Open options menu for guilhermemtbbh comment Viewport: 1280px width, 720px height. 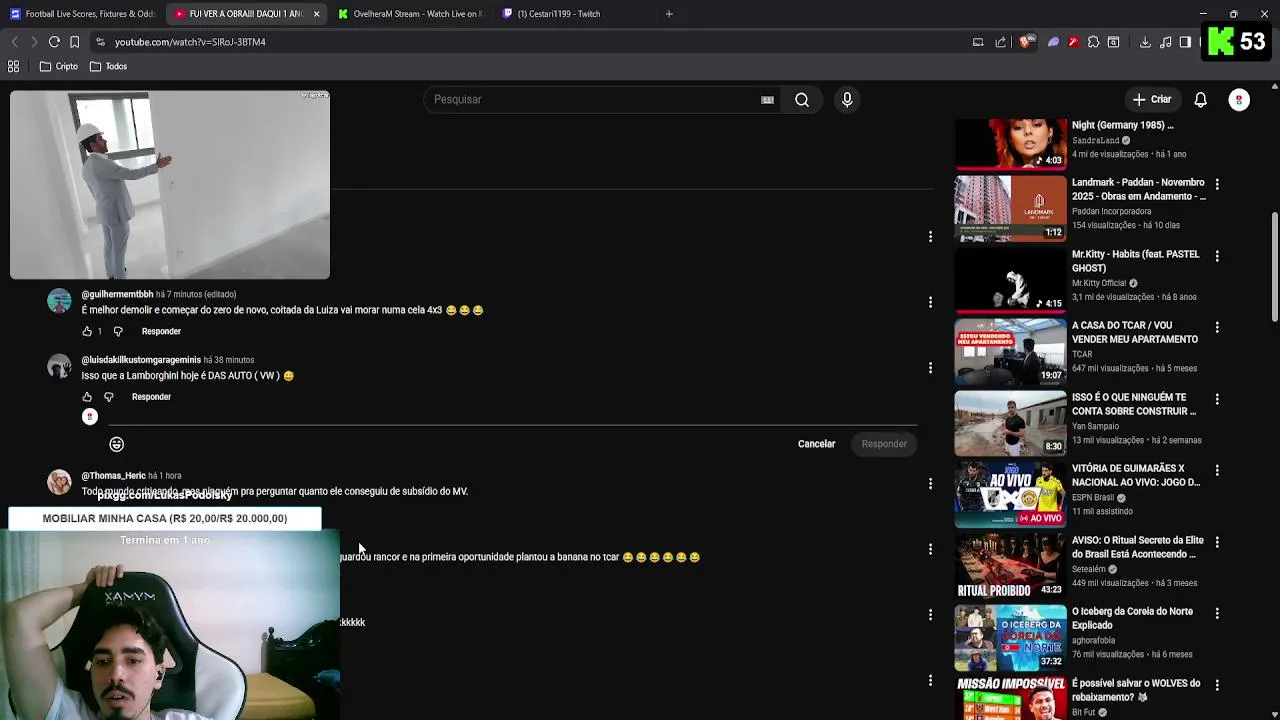tap(930, 302)
